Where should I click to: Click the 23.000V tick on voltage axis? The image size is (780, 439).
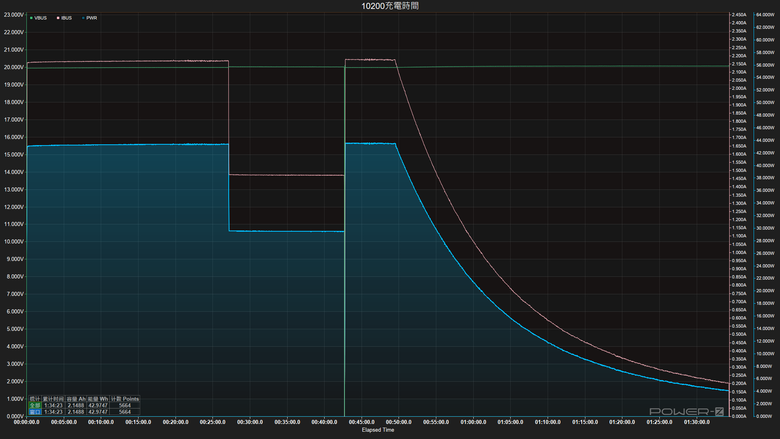click(13, 15)
